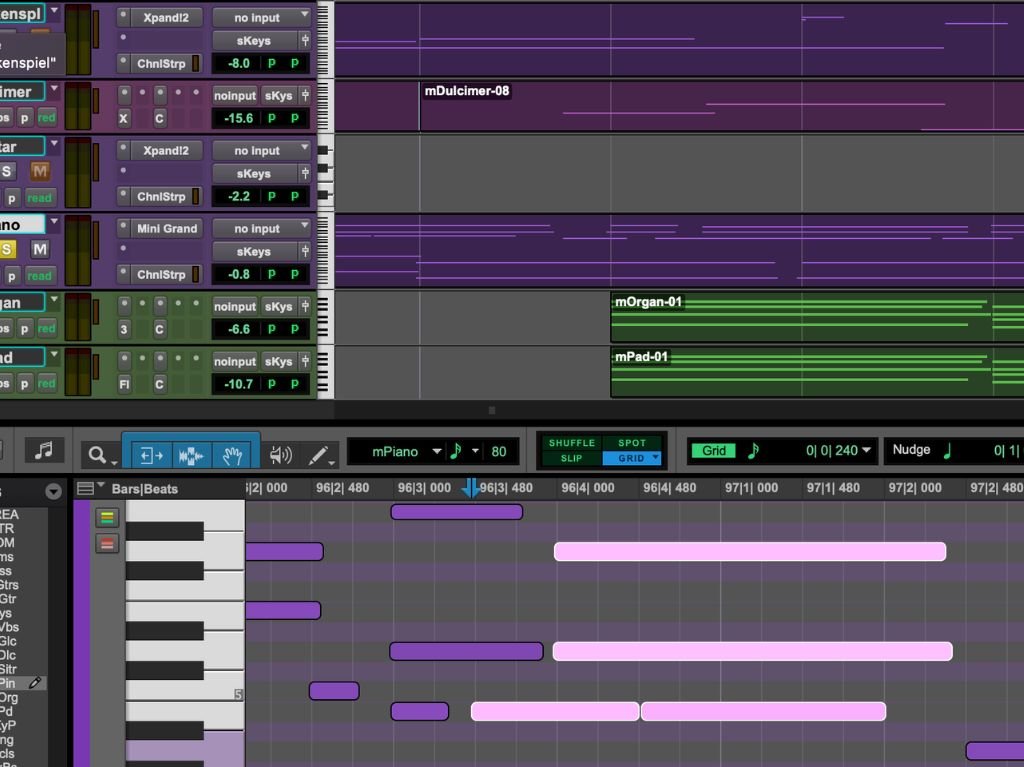Select 'Org' in the MIDI editor track list

[x=9, y=697]
